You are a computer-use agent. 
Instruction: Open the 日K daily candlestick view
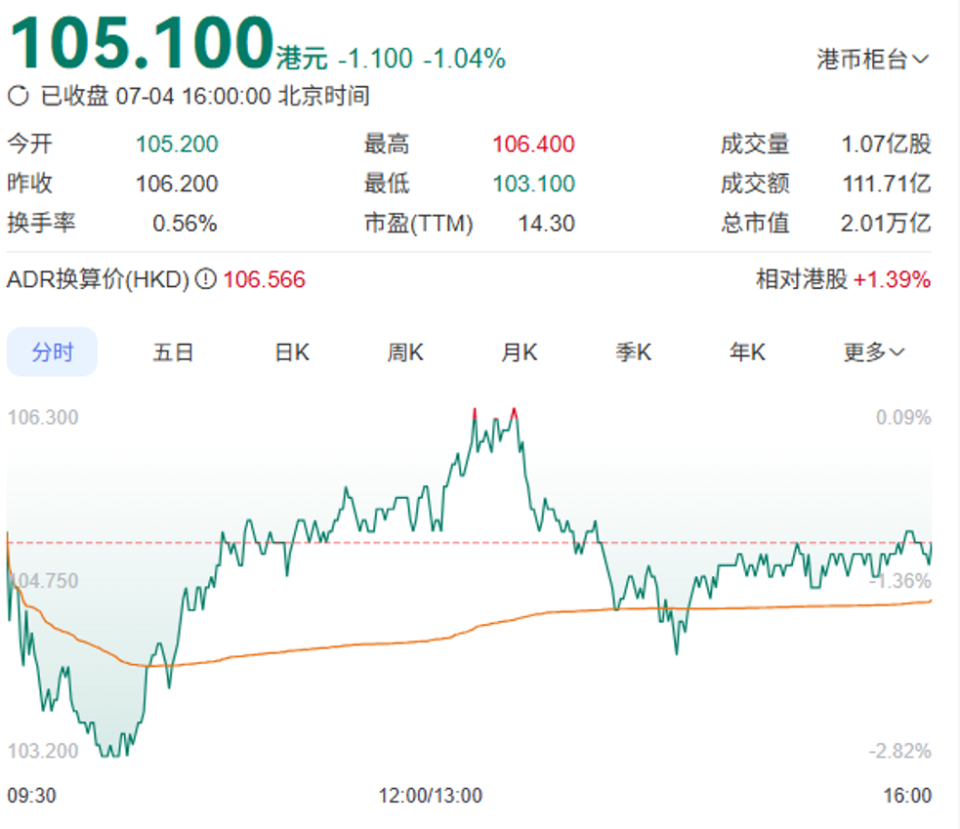point(290,351)
